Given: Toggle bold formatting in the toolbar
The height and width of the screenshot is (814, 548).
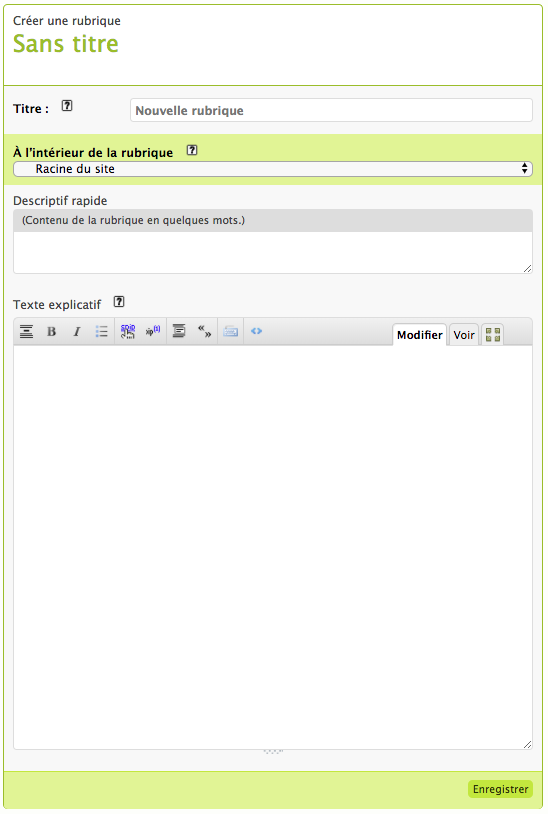Looking at the screenshot, I should [x=51, y=331].
